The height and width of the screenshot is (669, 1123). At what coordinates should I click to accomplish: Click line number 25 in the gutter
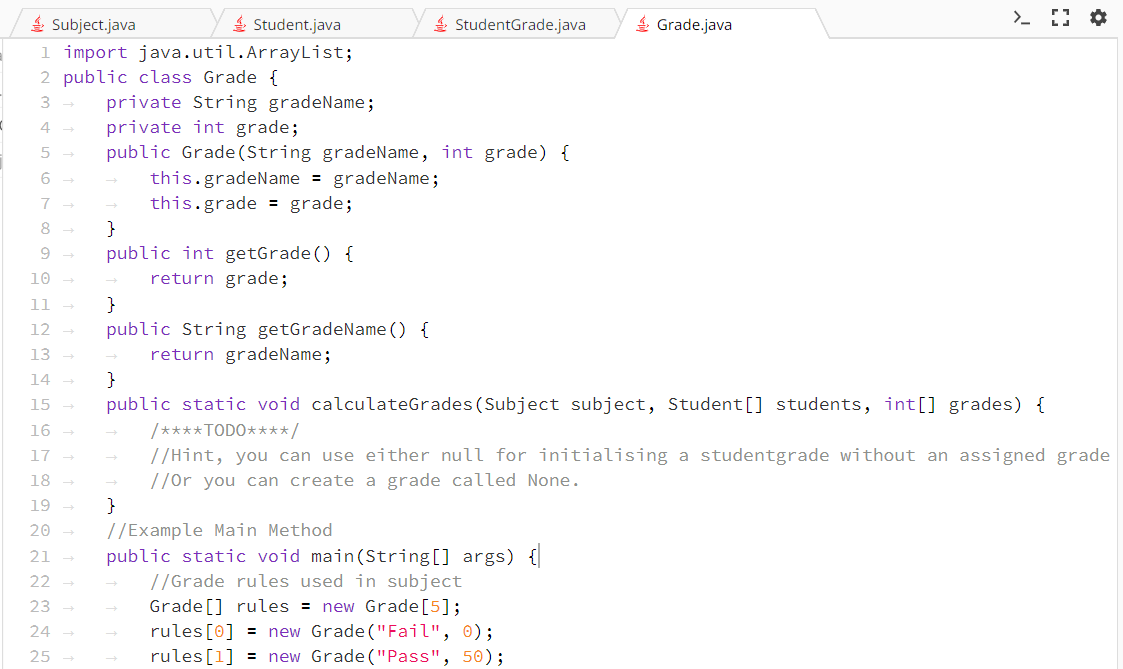point(39,656)
